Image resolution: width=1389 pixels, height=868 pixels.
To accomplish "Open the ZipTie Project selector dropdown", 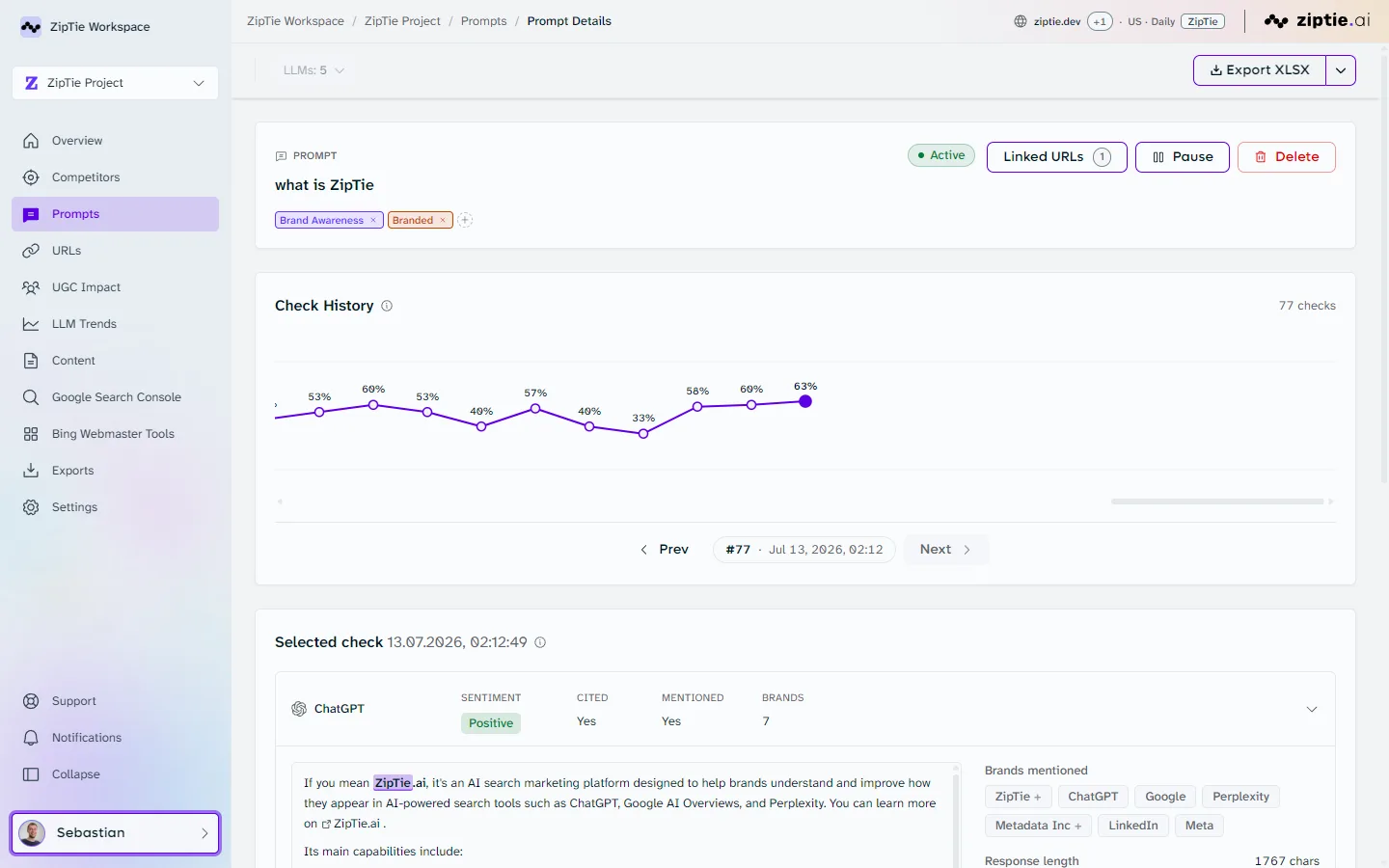I will point(115,83).
